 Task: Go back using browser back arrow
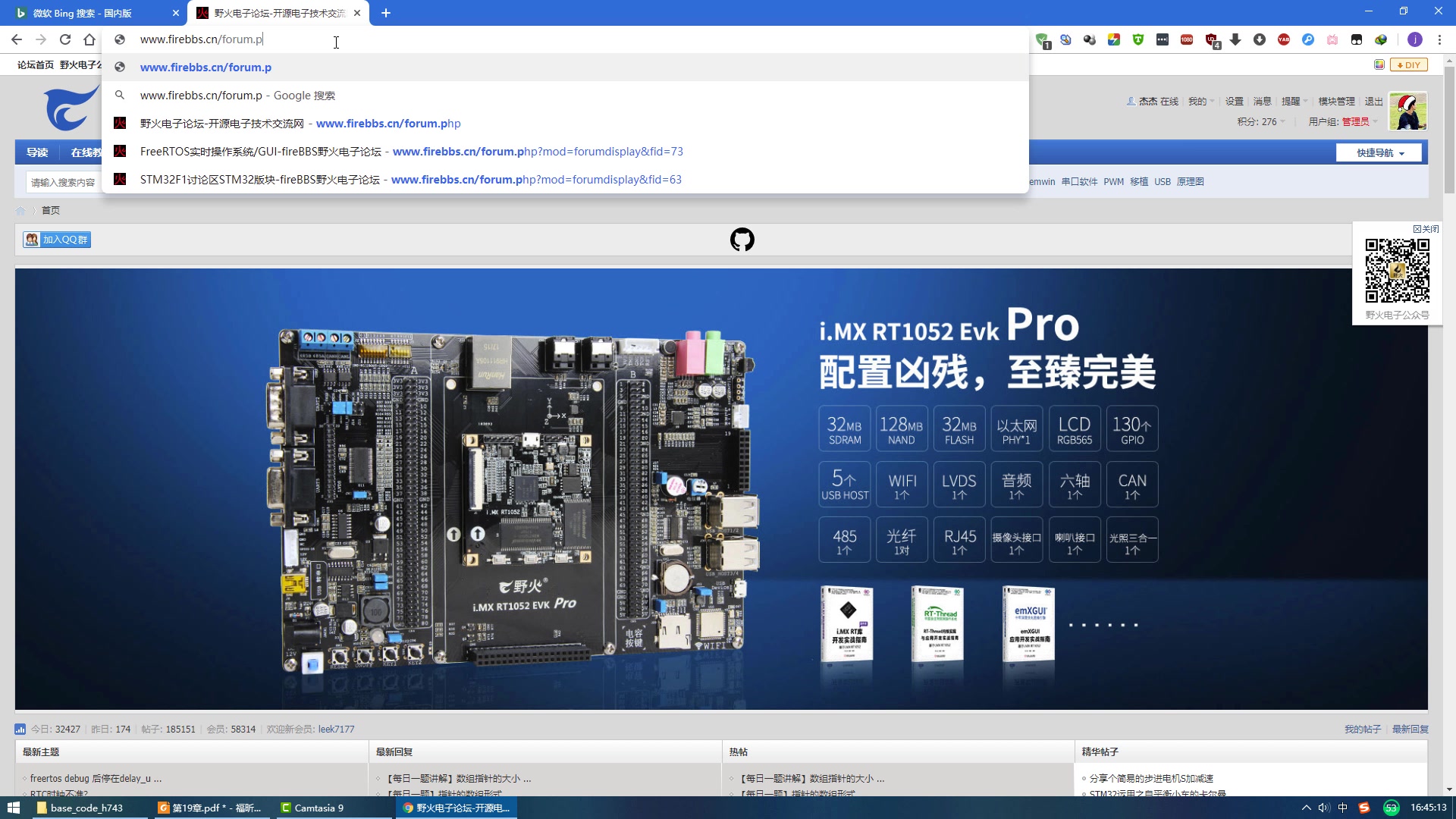pyautogui.click(x=17, y=39)
